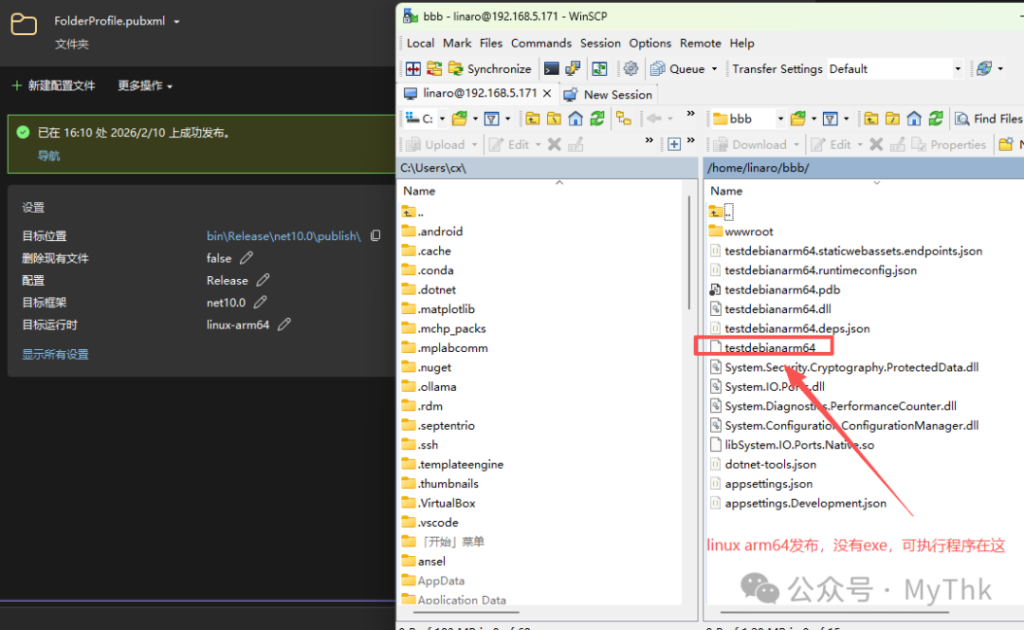Refresh the local panel
This screenshot has width=1024, height=630.
pos(597,119)
